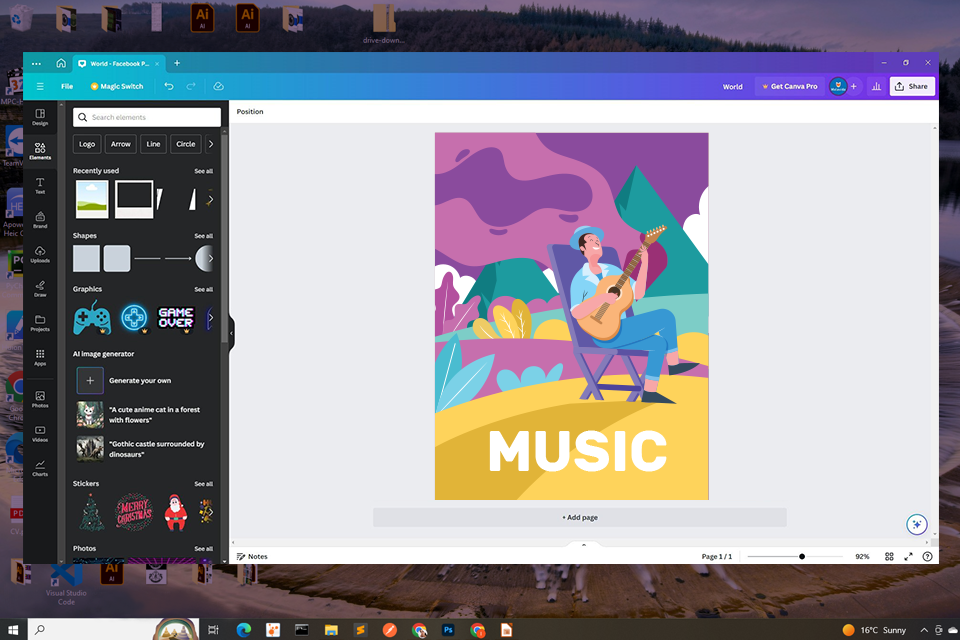Add the GAME OVER graphic

coord(176,318)
